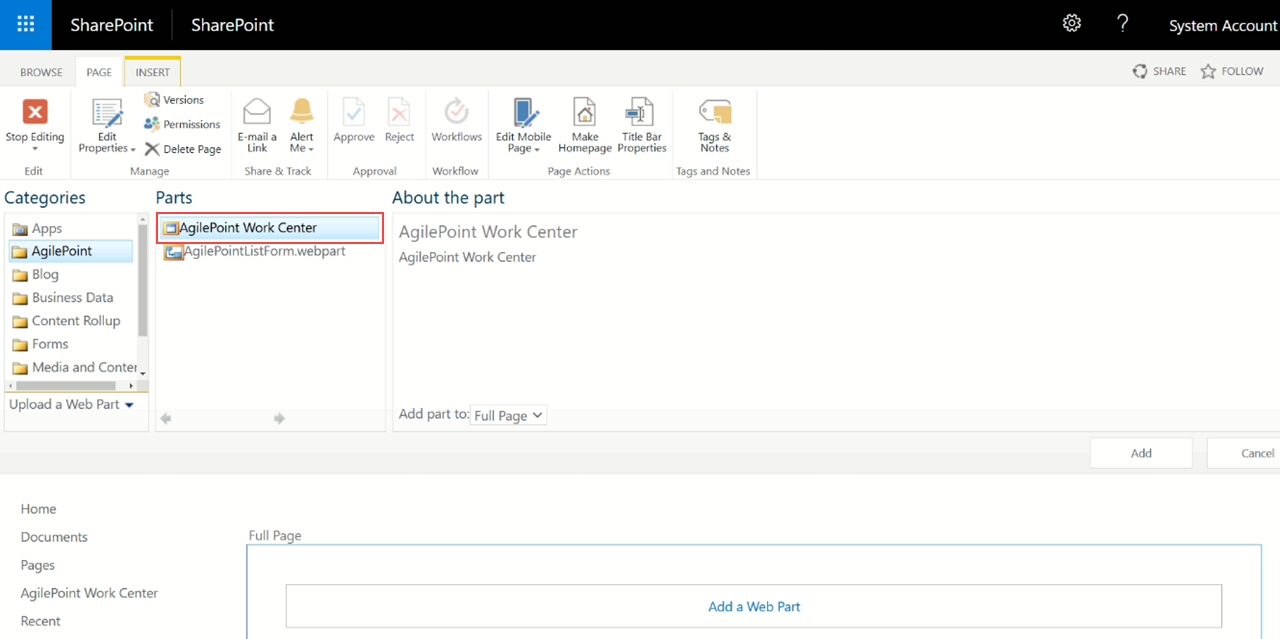This screenshot has height=639, width=1280.
Task: Click the Title Bar Properties icon
Action: pyautogui.click(x=639, y=112)
